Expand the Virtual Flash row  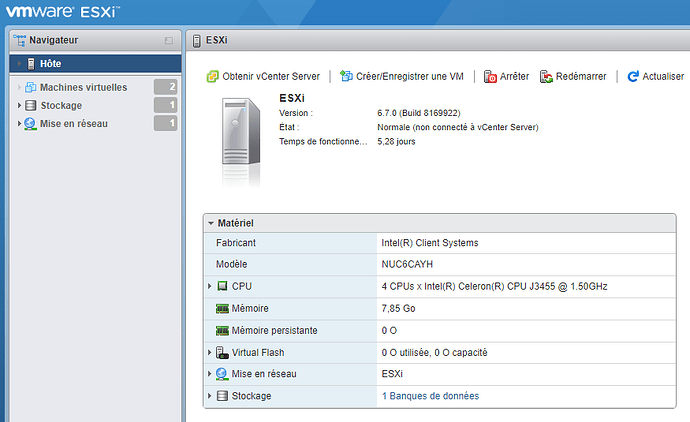tap(209, 352)
